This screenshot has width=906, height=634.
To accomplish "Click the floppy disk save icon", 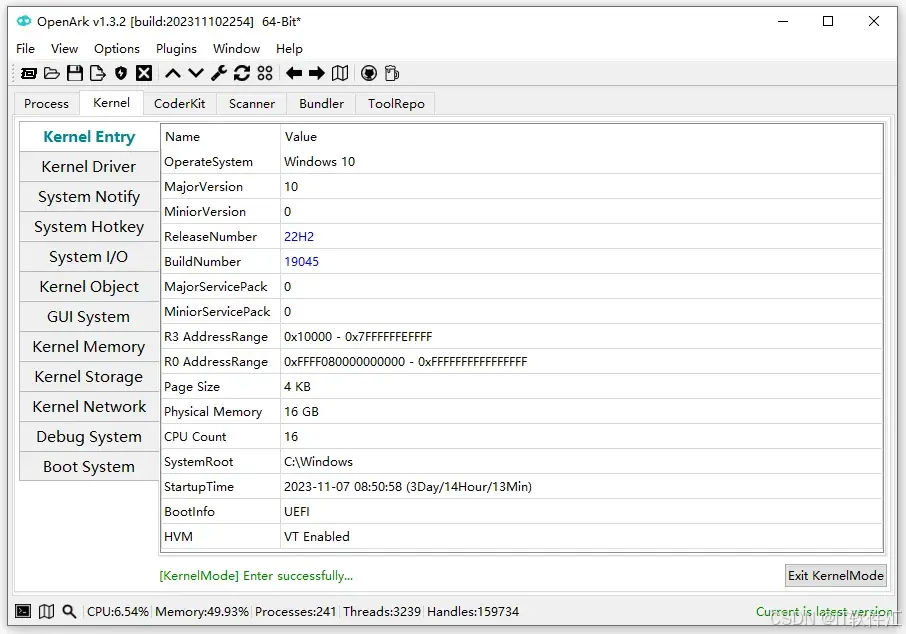I will click(x=75, y=73).
